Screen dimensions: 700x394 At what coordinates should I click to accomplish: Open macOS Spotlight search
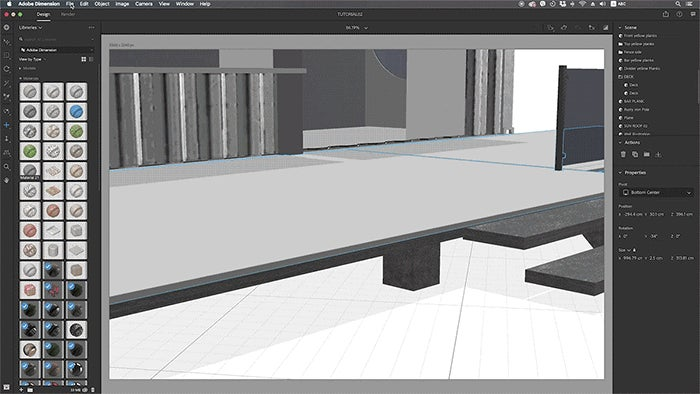[x=678, y=4]
